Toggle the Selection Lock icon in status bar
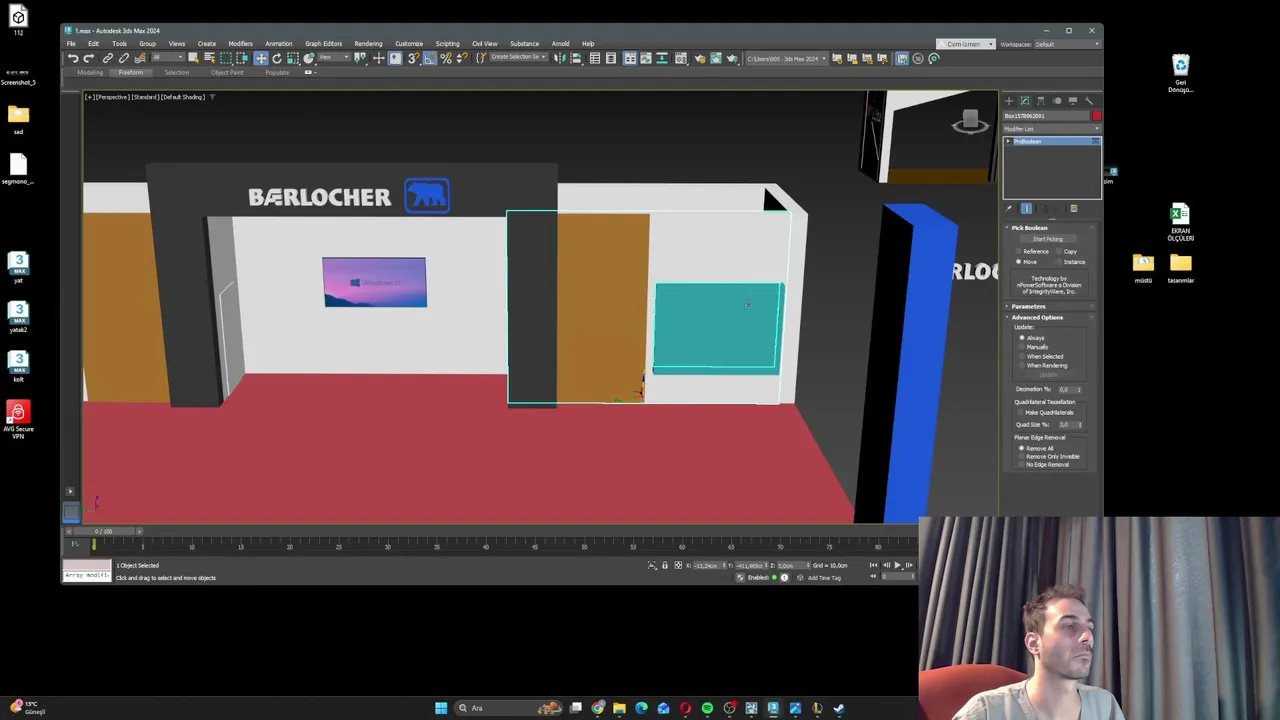The width and height of the screenshot is (1280, 720). 665,565
